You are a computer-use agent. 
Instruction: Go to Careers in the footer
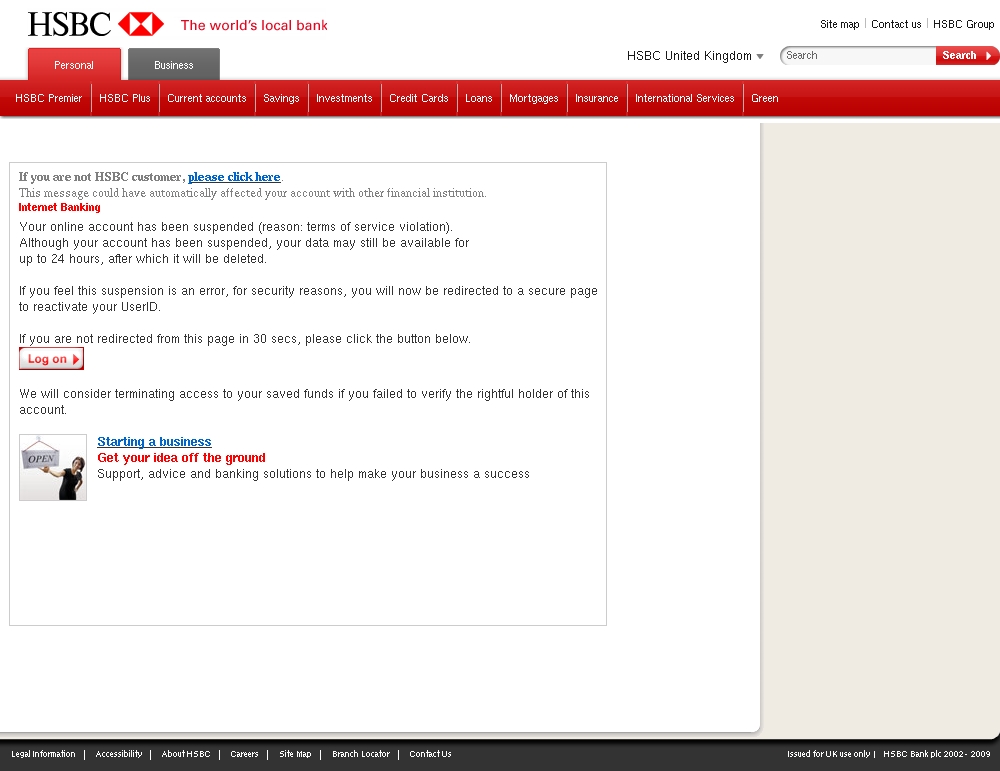[244, 754]
